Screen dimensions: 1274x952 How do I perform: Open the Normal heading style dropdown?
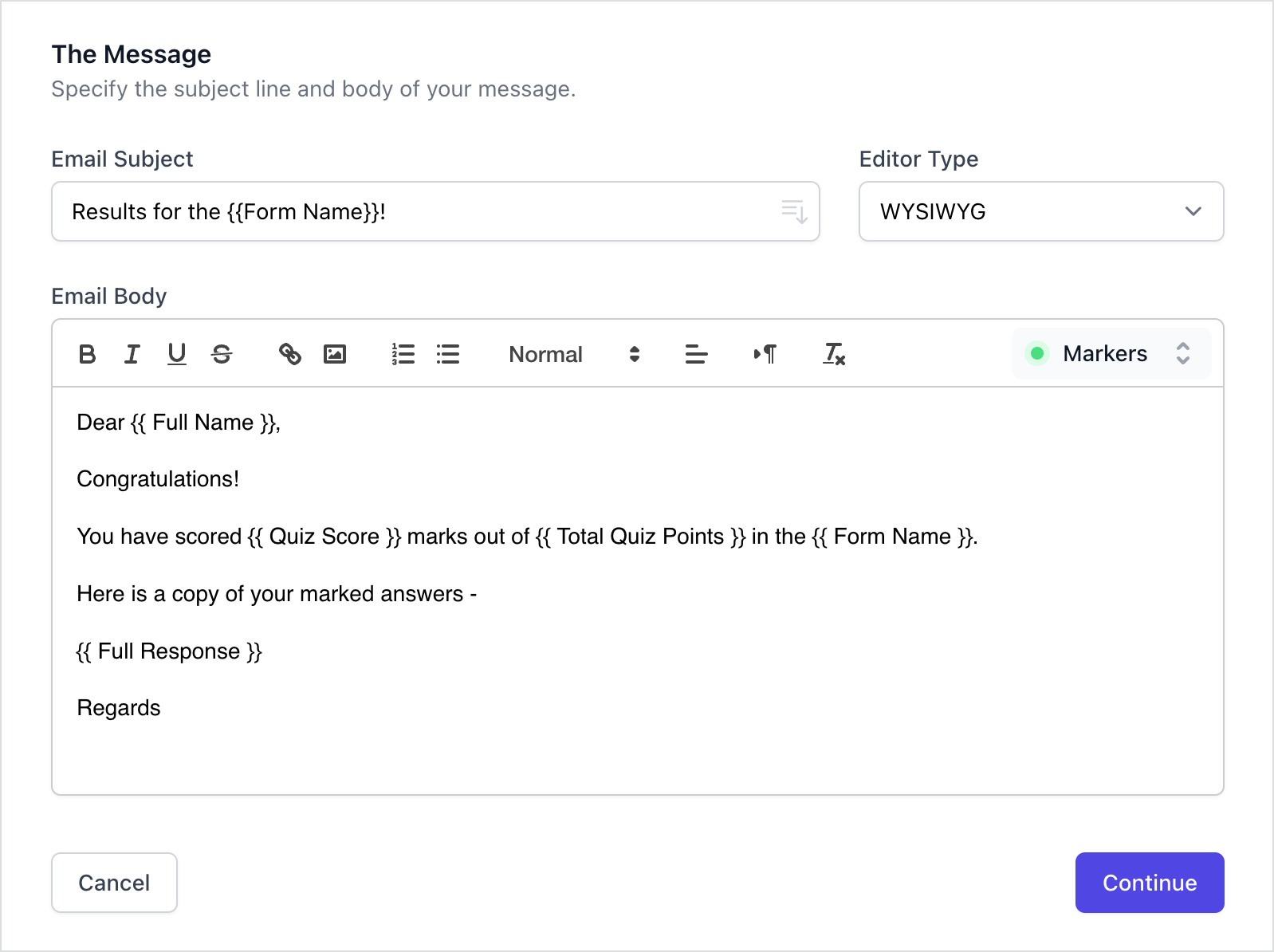click(x=574, y=354)
